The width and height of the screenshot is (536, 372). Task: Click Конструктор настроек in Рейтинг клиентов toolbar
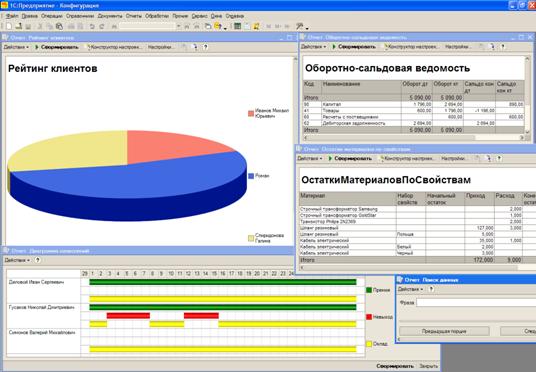tap(115, 47)
